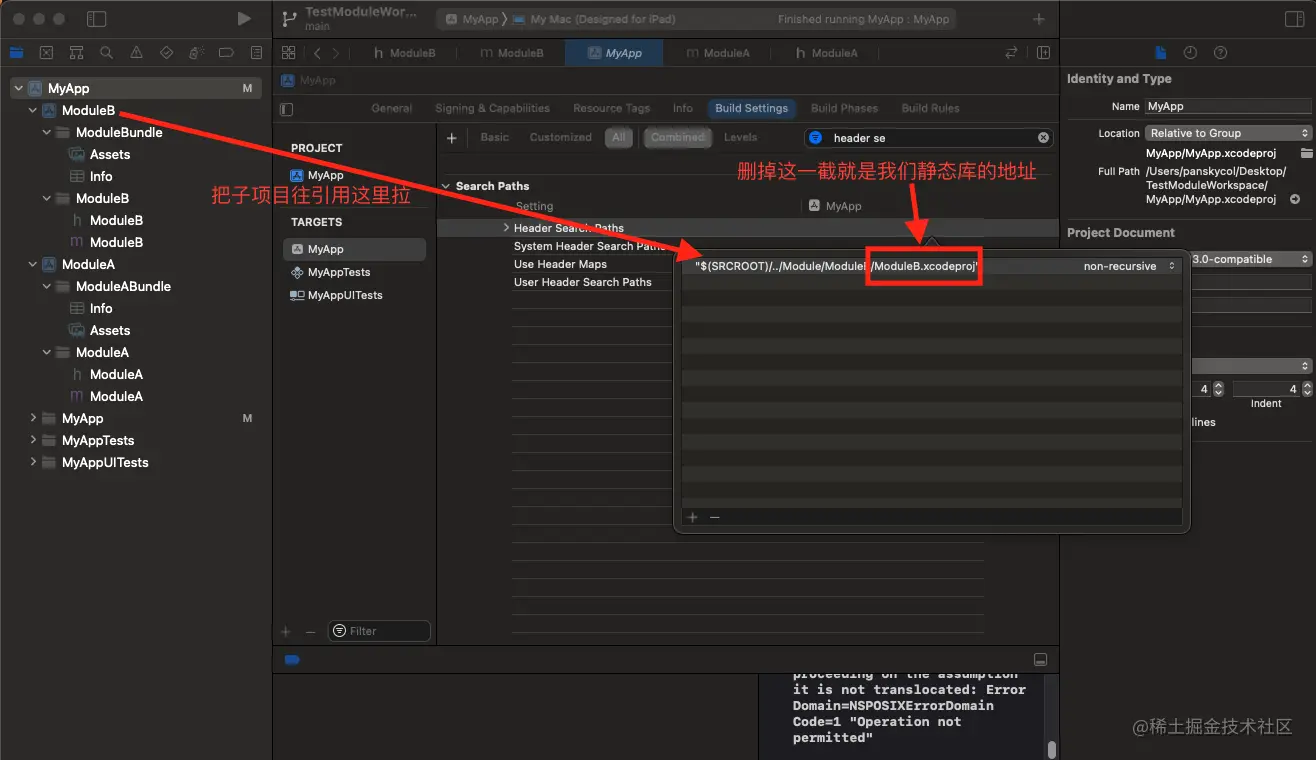1316x760 pixels.
Task: Run the app with the play button
Action: click(x=244, y=19)
